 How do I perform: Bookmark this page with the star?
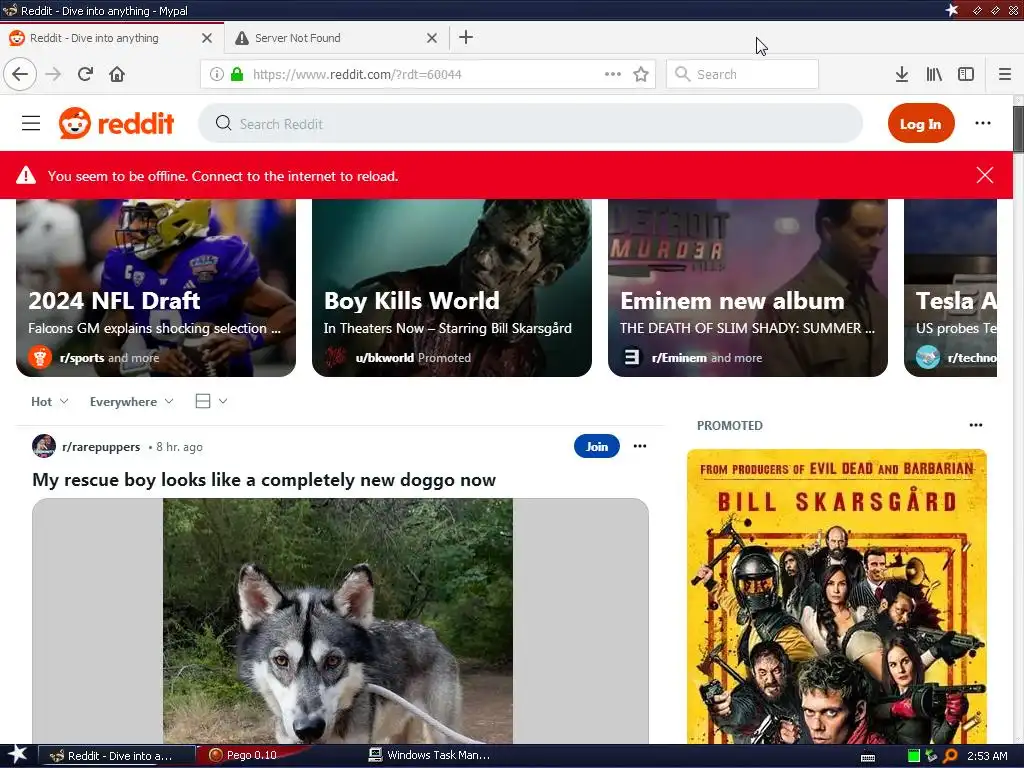tap(641, 74)
